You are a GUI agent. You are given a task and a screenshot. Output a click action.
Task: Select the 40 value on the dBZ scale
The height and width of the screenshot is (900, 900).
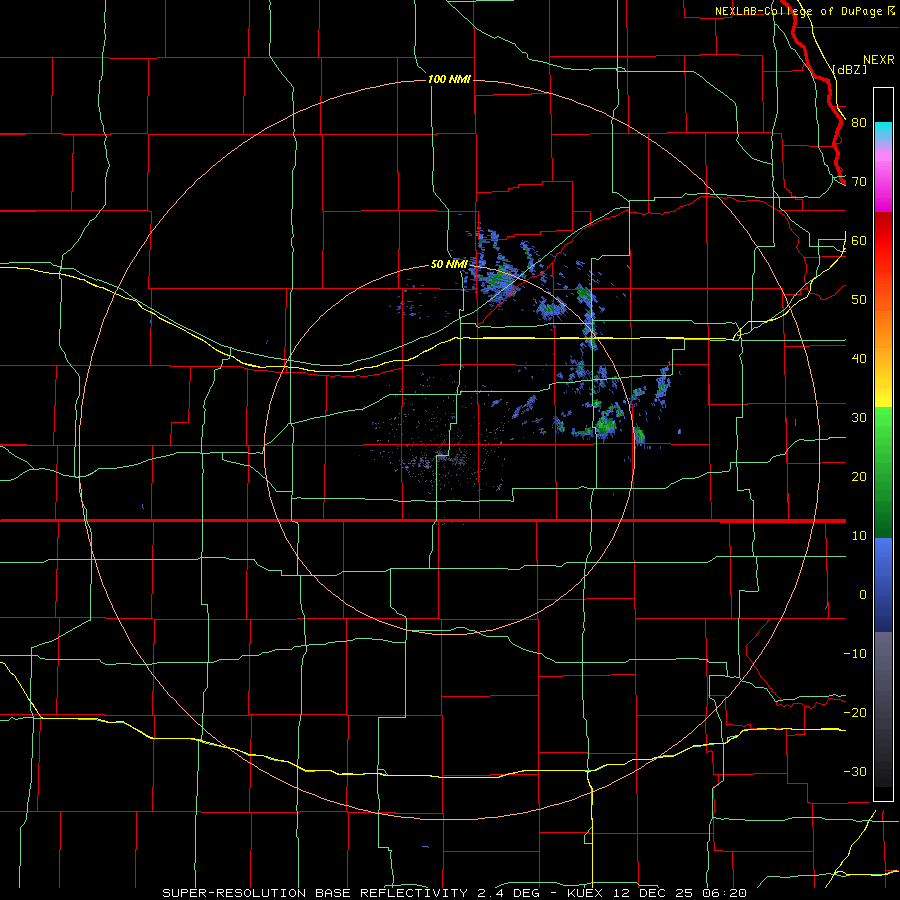tap(859, 359)
